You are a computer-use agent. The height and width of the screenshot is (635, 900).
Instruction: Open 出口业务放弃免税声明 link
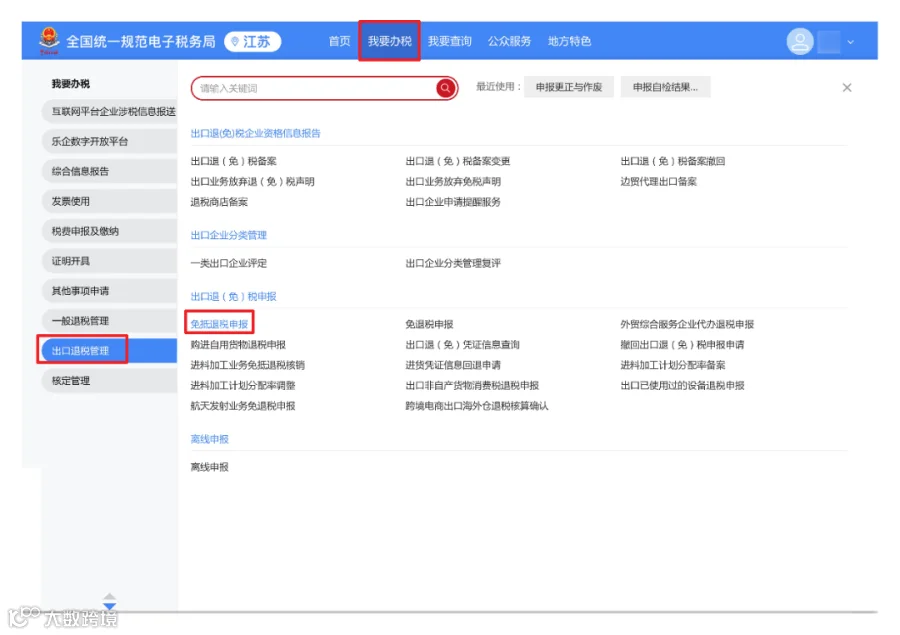pos(453,181)
